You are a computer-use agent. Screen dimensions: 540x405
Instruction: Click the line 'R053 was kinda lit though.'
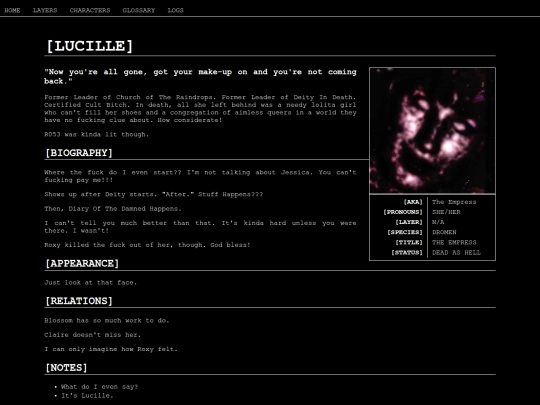click(97, 135)
